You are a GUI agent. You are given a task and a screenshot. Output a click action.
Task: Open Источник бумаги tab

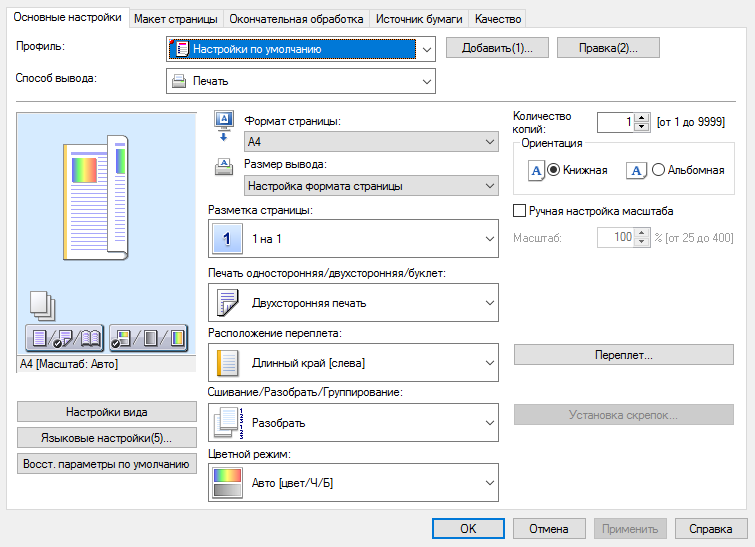tap(419, 19)
